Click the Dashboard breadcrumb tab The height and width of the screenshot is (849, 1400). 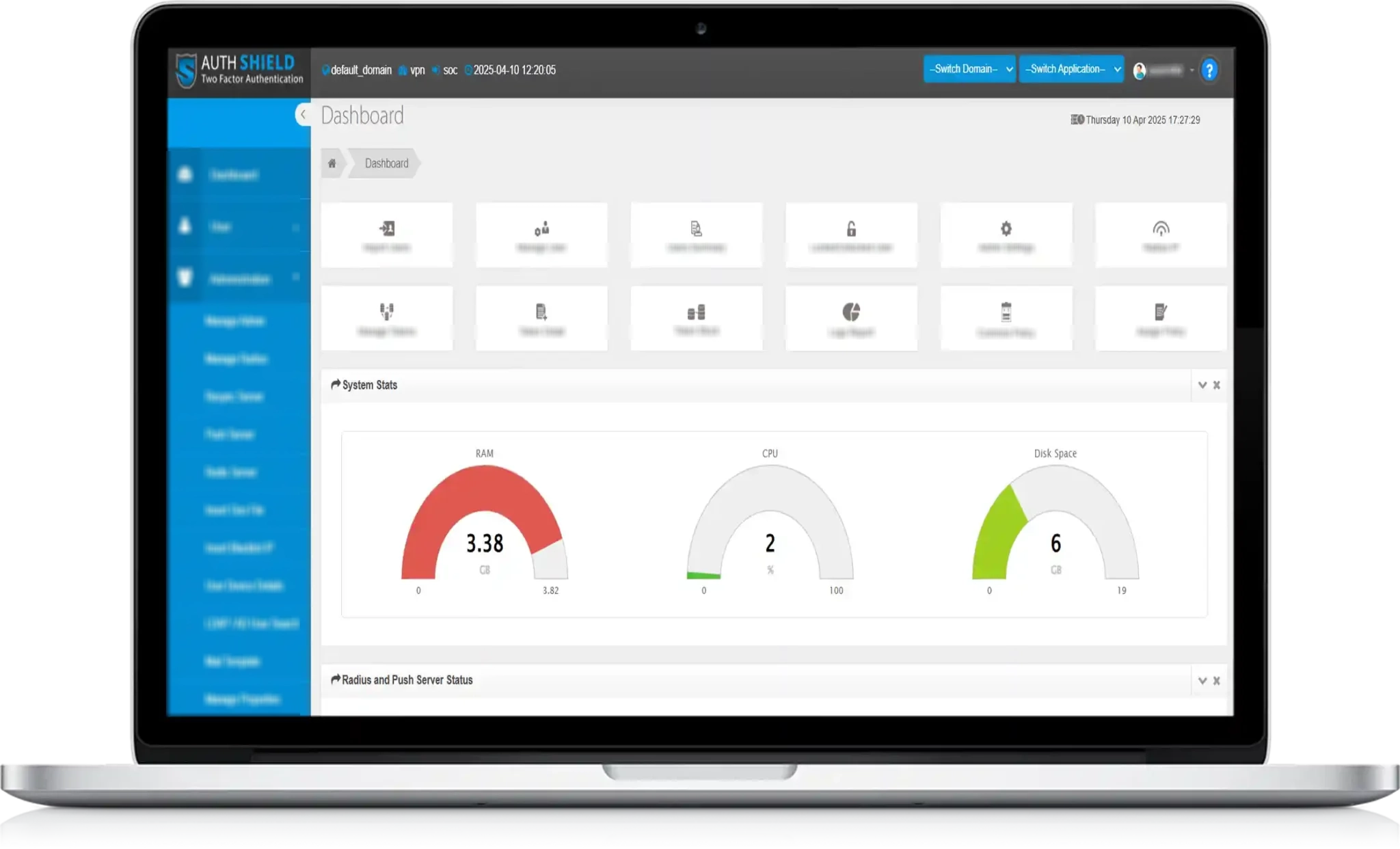tap(386, 163)
